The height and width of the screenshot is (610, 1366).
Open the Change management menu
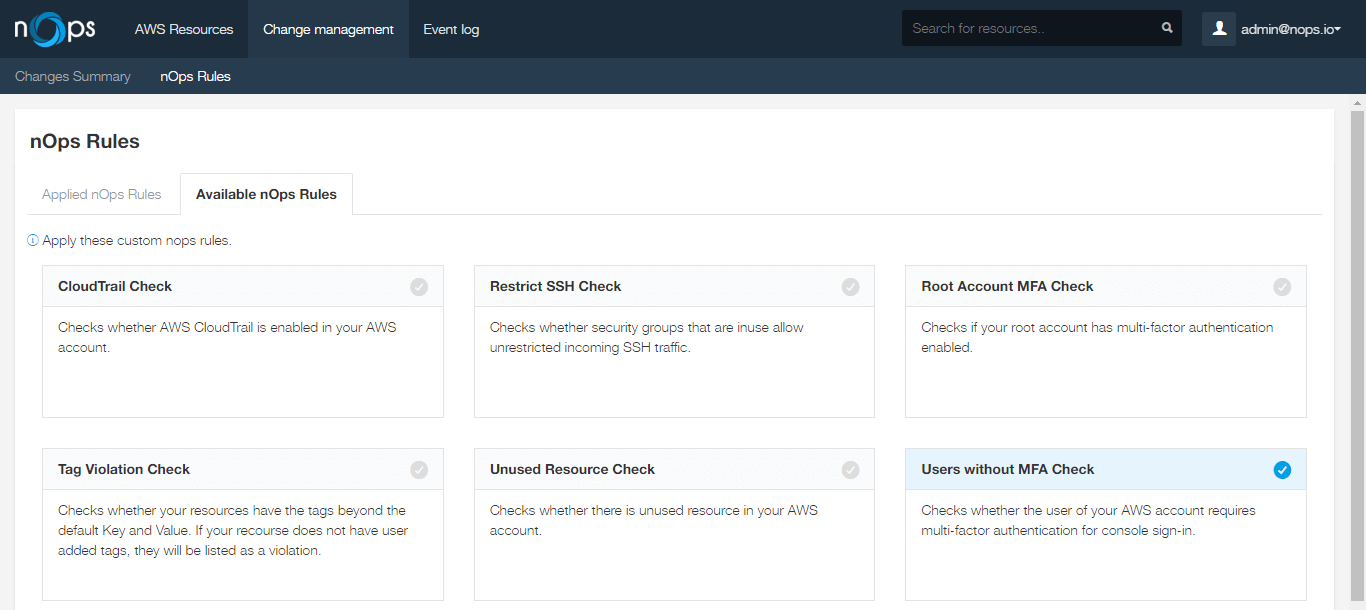coord(328,29)
